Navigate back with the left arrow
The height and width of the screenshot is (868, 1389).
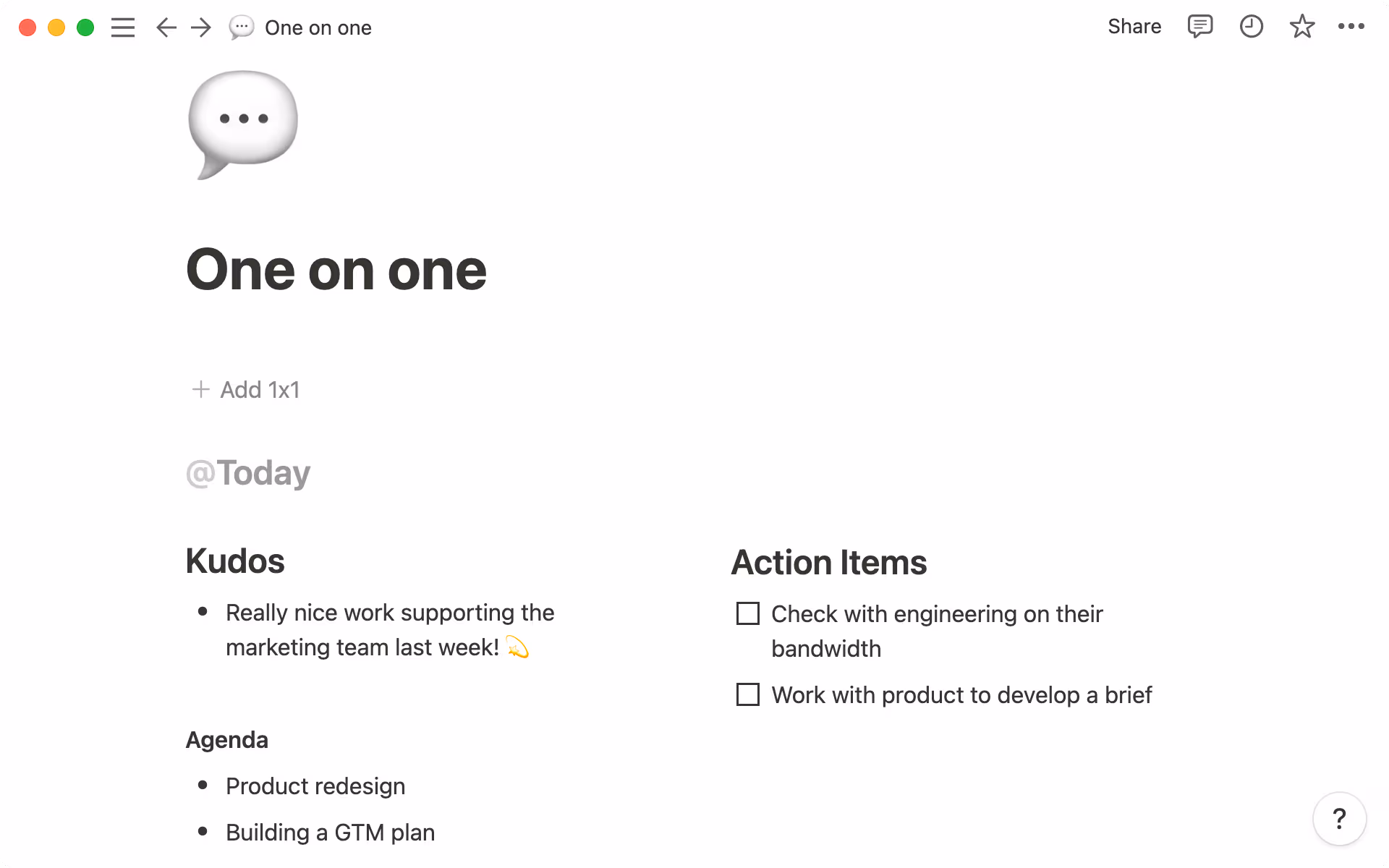tap(166, 27)
